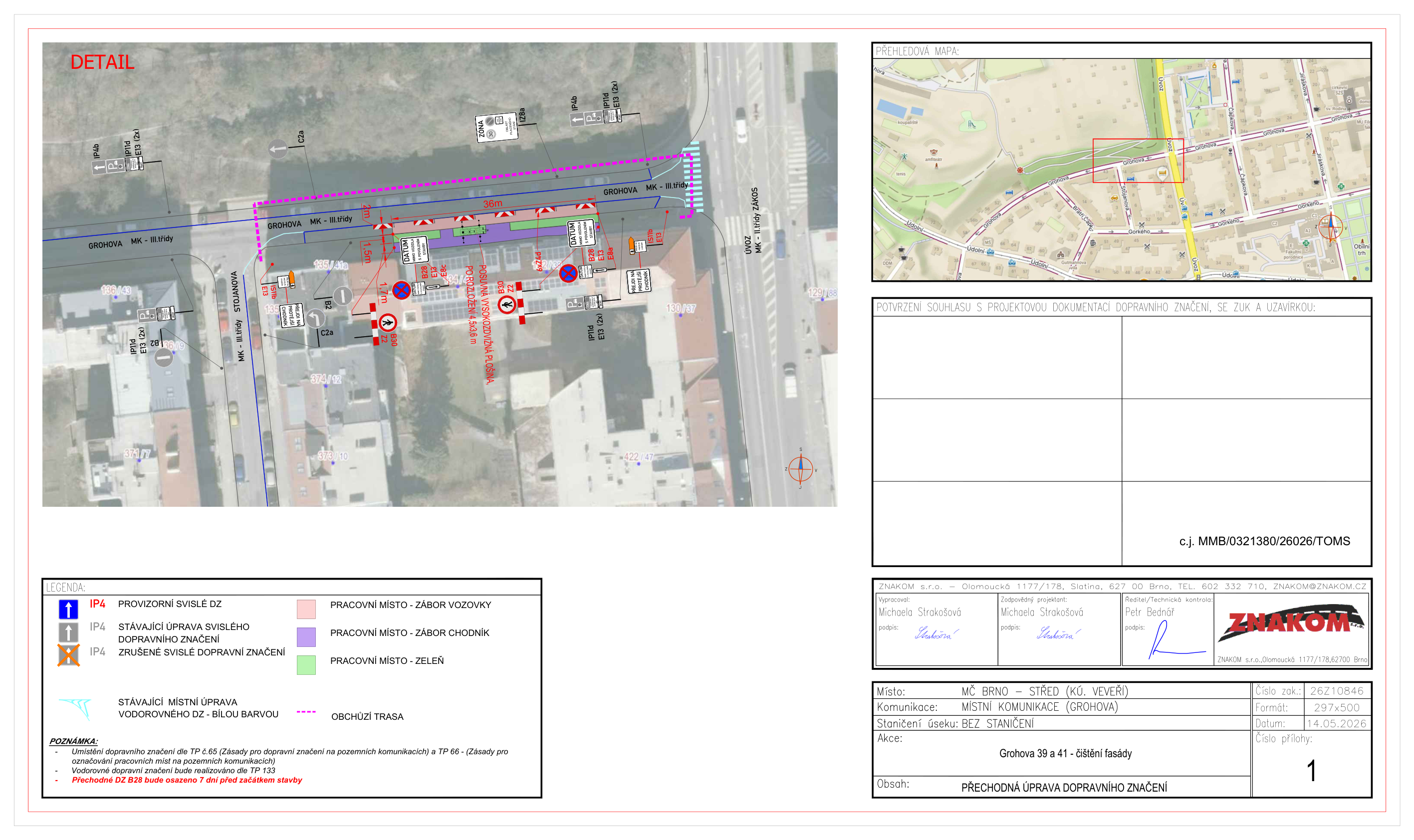This screenshot has width=1414, height=840.
Task: Click the PŘEHLEDOVÁ MAPA heading
Action: tap(917, 51)
